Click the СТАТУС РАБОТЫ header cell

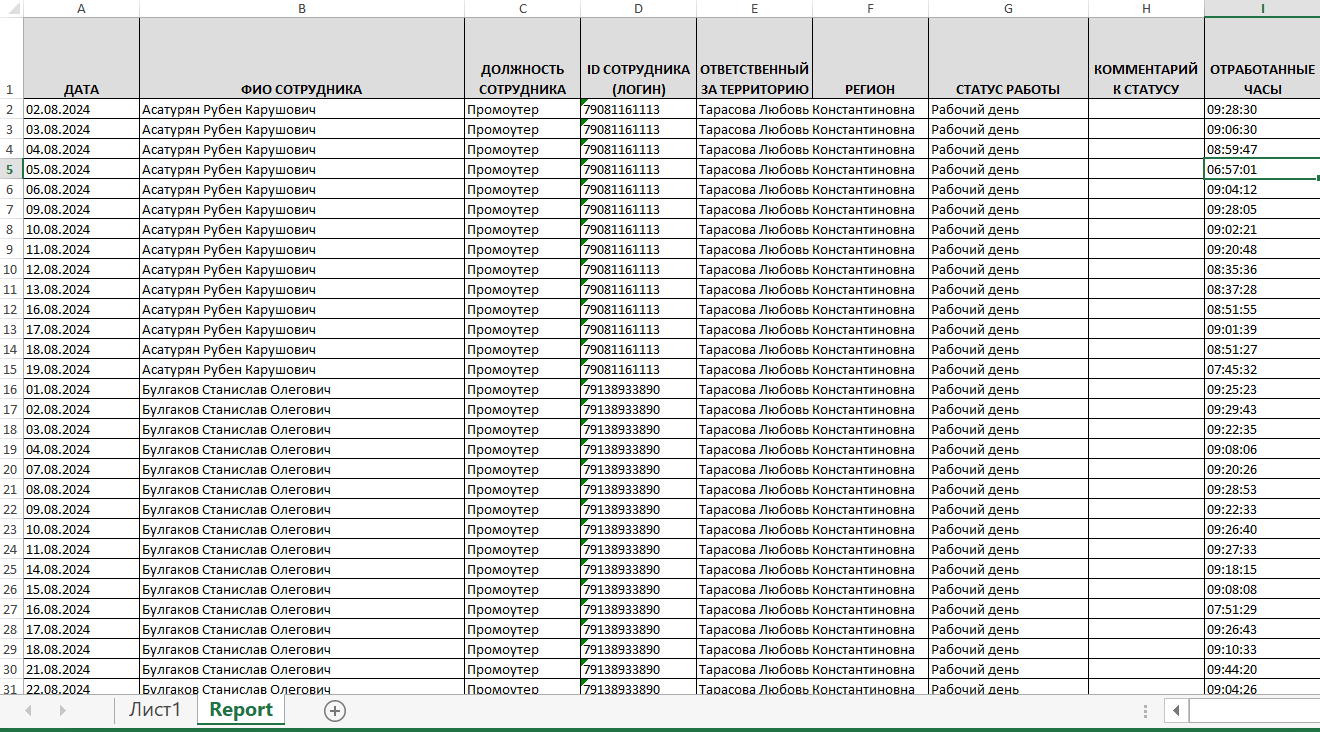pos(1008,58)
